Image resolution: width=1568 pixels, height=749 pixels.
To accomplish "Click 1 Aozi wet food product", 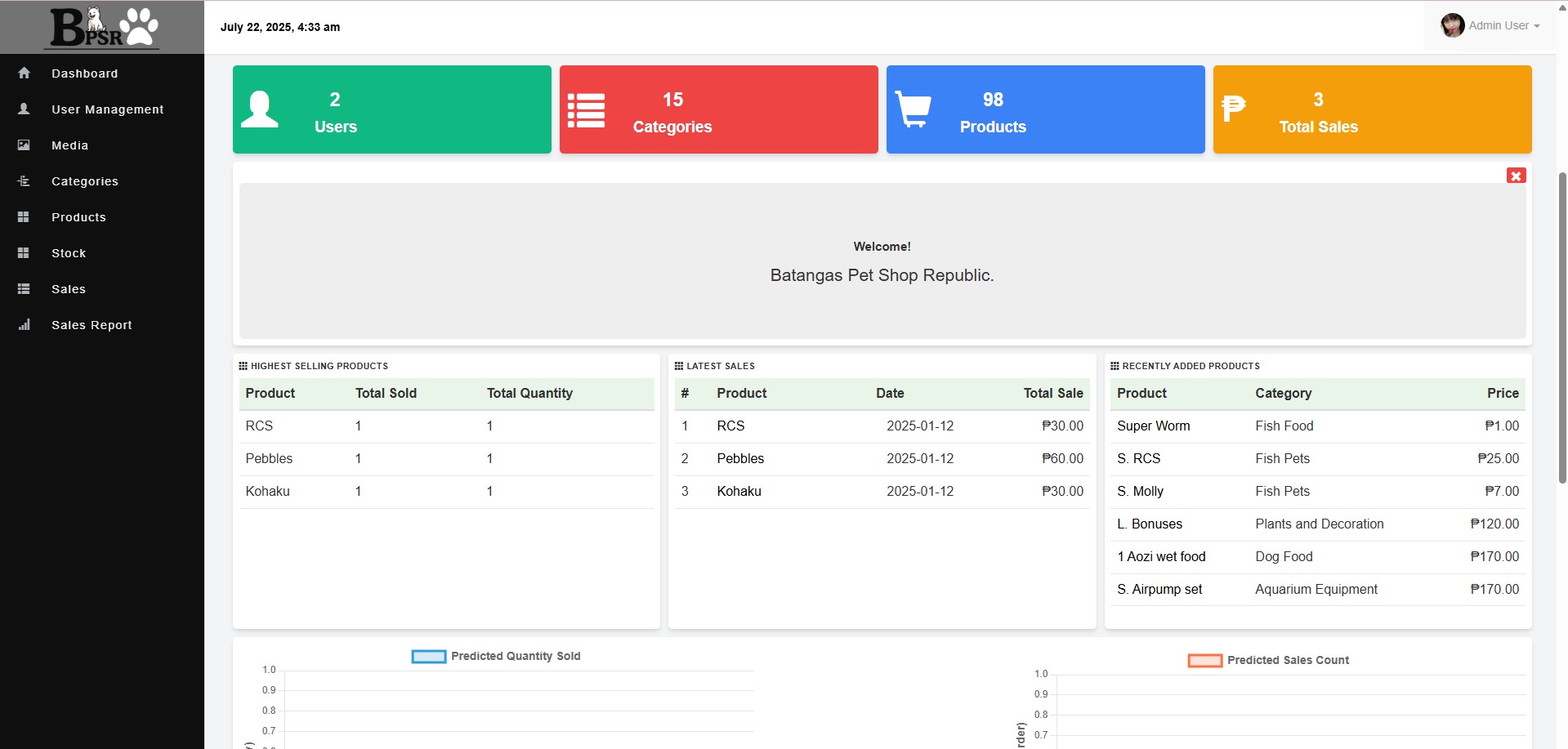I will [1161, 556].
